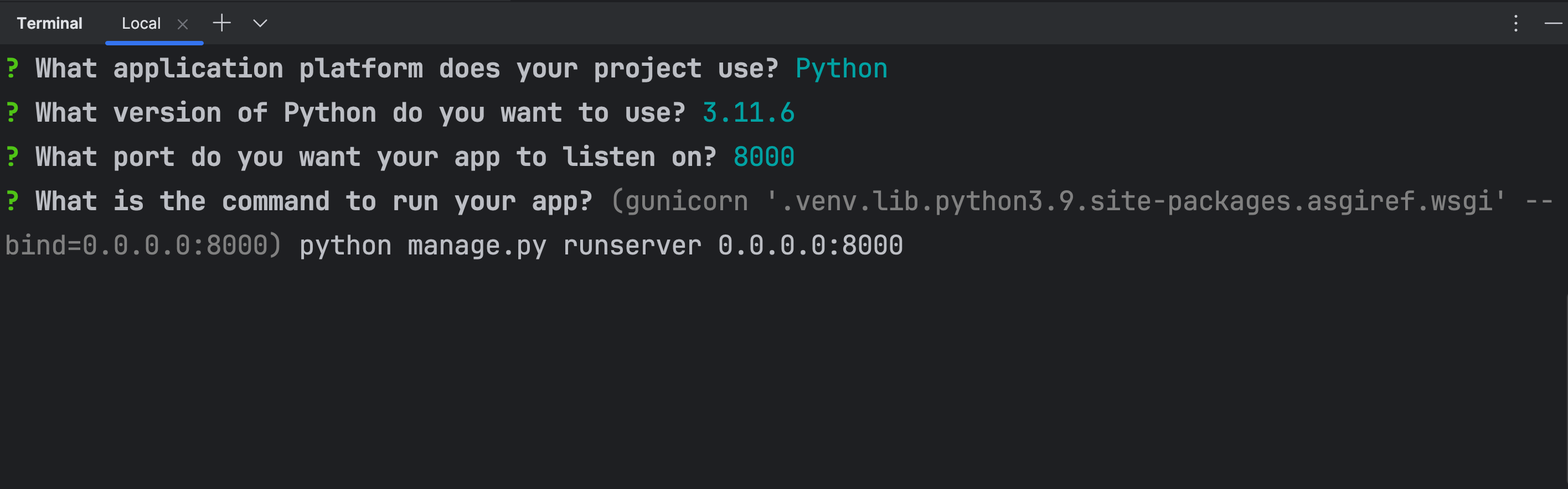Close the Local terminal tab
Image resolution: width=1568 pixels, height=489 pixels.
pyautogui.click(x=183, y=24)
